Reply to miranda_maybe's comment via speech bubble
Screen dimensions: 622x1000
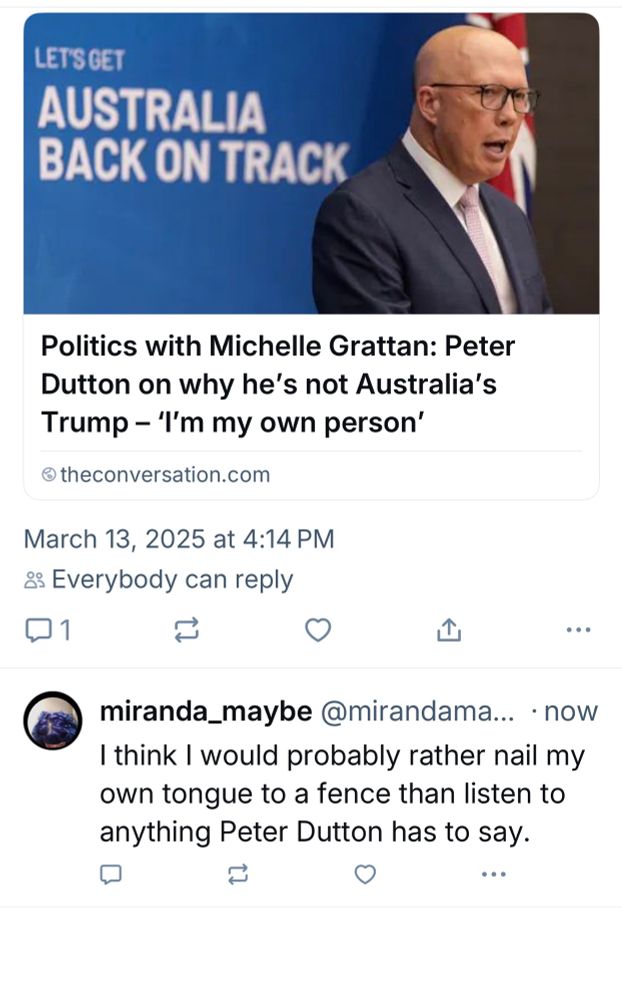click(111, 874)
